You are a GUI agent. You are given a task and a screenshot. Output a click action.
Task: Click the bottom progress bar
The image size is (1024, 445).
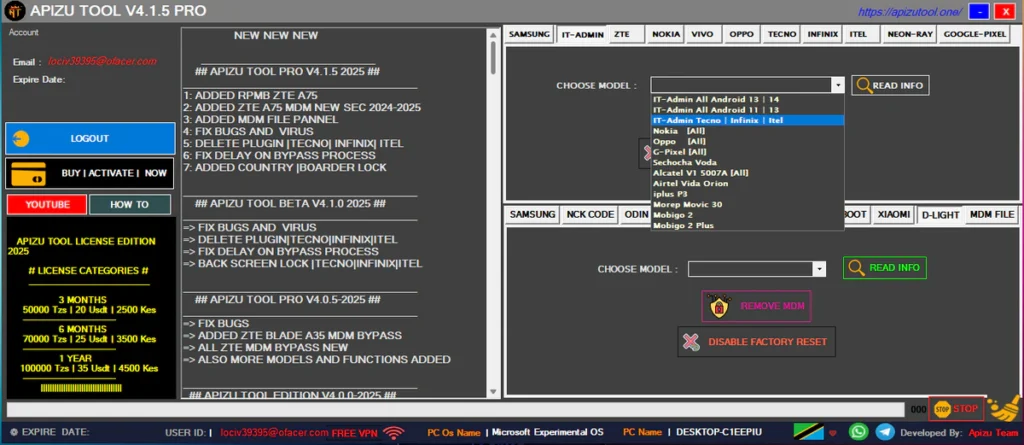455,409
